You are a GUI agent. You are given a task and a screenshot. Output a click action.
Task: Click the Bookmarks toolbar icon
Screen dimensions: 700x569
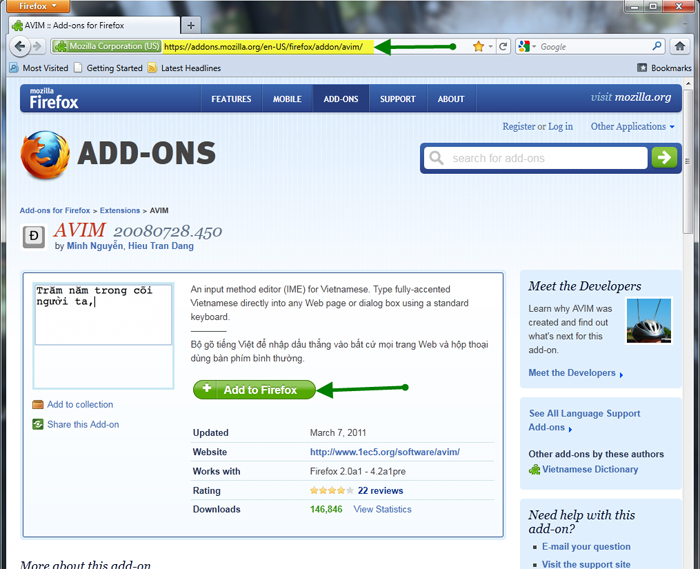tap(642, 68)
